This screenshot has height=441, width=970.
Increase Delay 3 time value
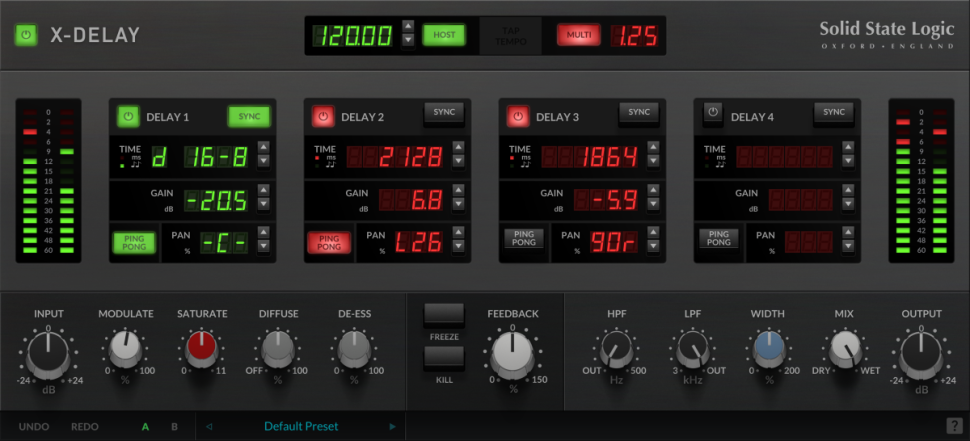[653, 147]
